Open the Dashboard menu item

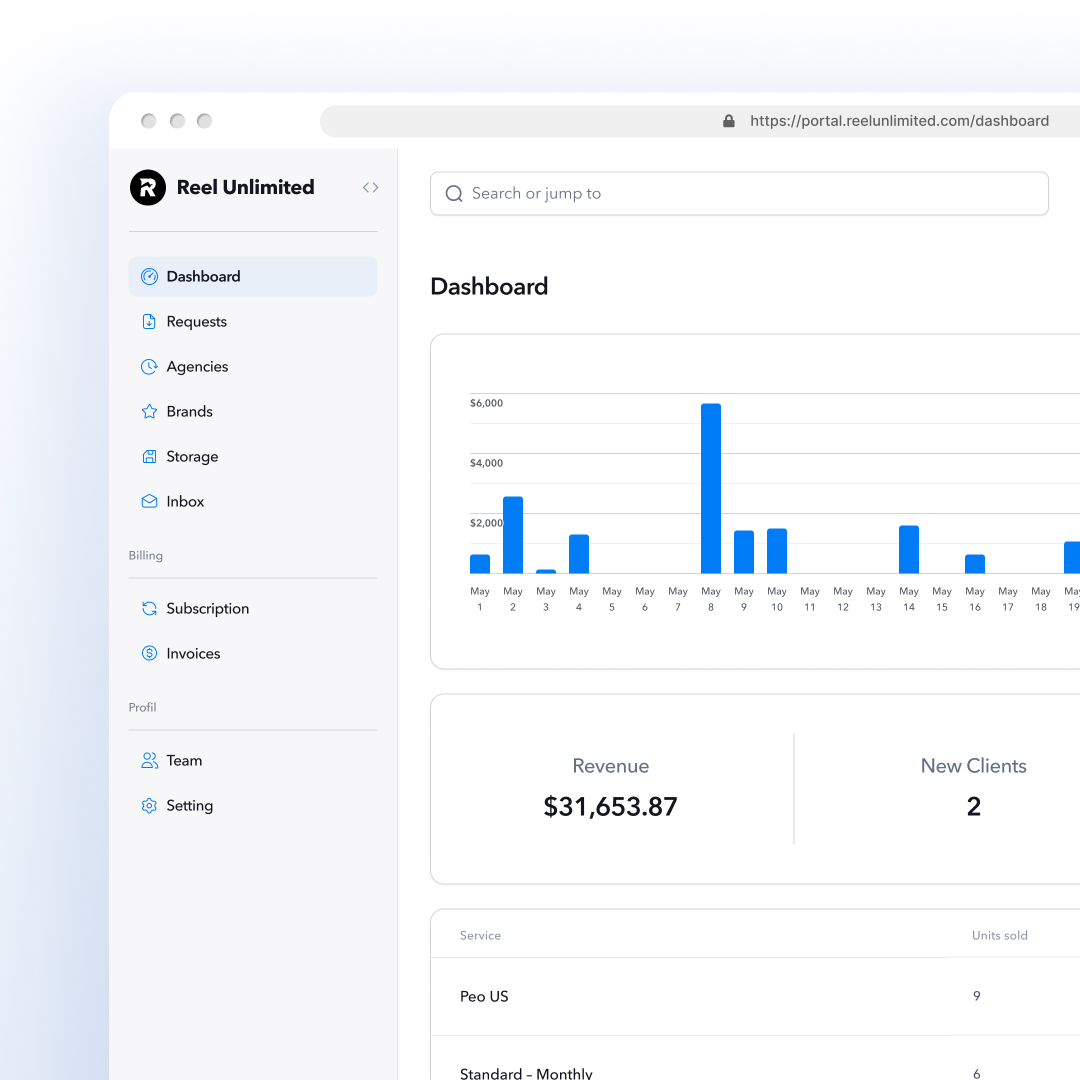[253, 276]
